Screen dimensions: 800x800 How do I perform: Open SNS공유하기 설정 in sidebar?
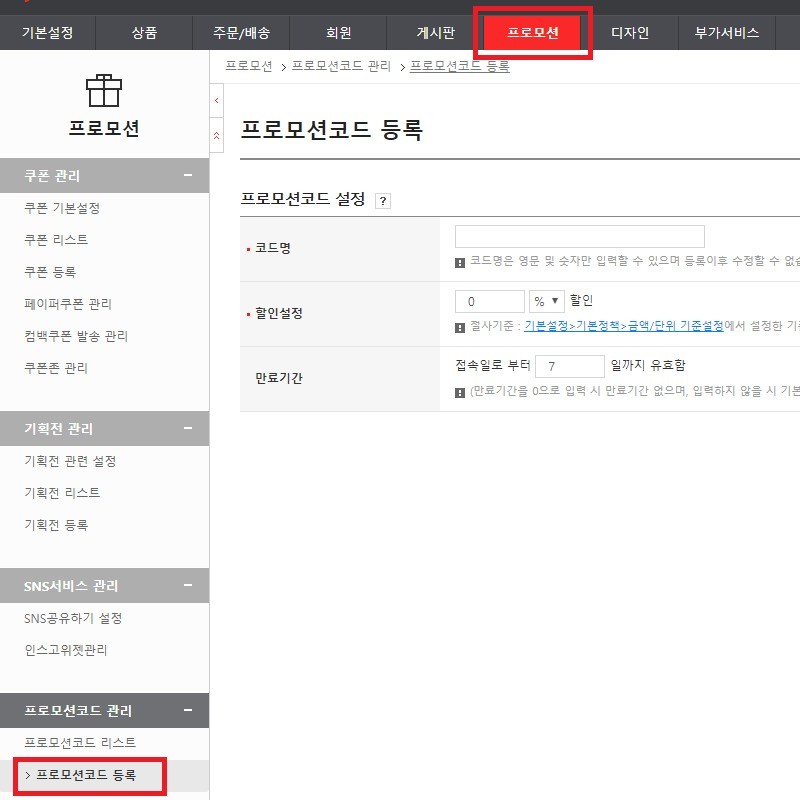coord(73,618)
